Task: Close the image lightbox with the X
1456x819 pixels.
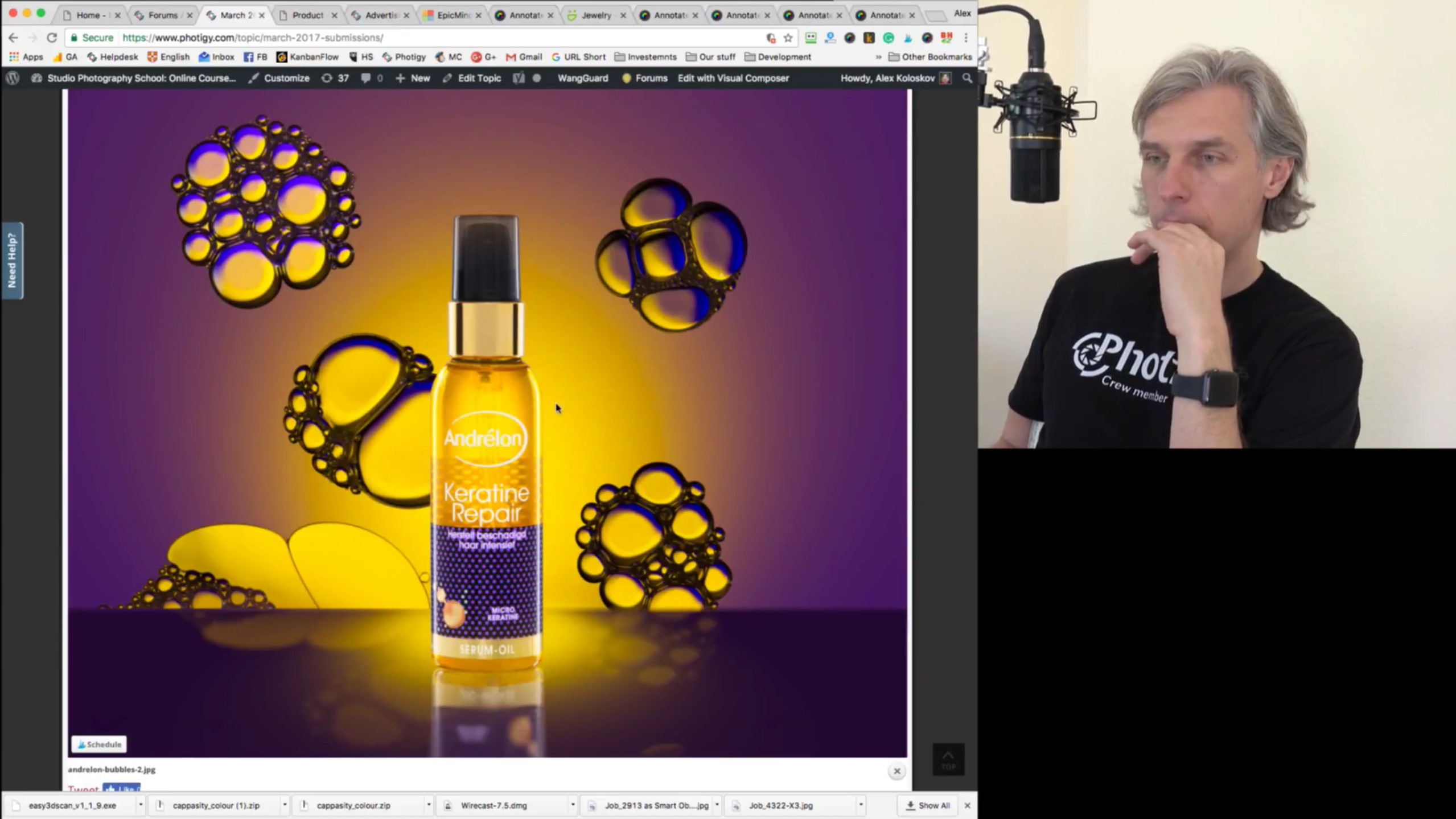Action: (x=896, y=771)
